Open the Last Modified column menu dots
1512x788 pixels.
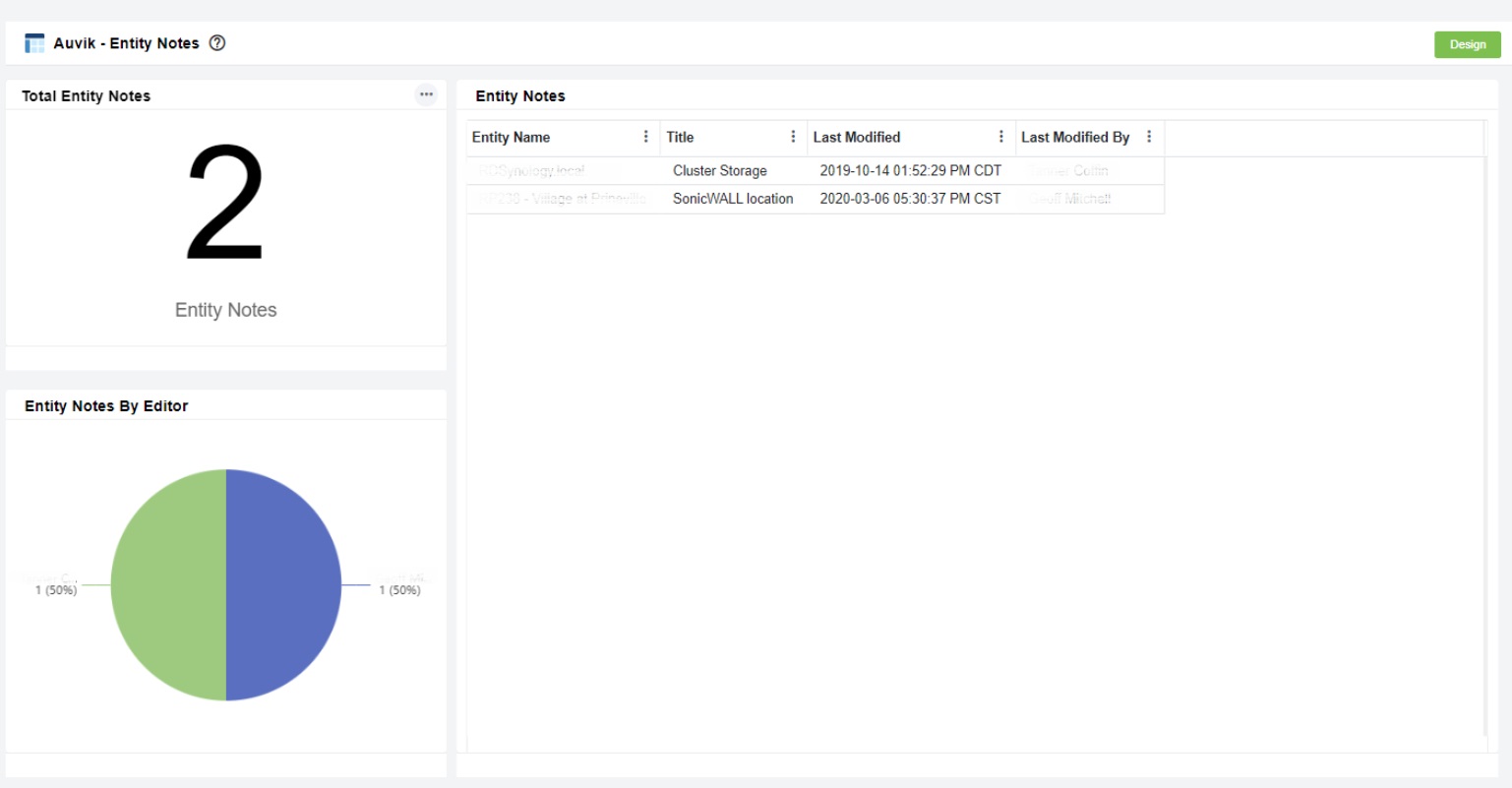1001,137
